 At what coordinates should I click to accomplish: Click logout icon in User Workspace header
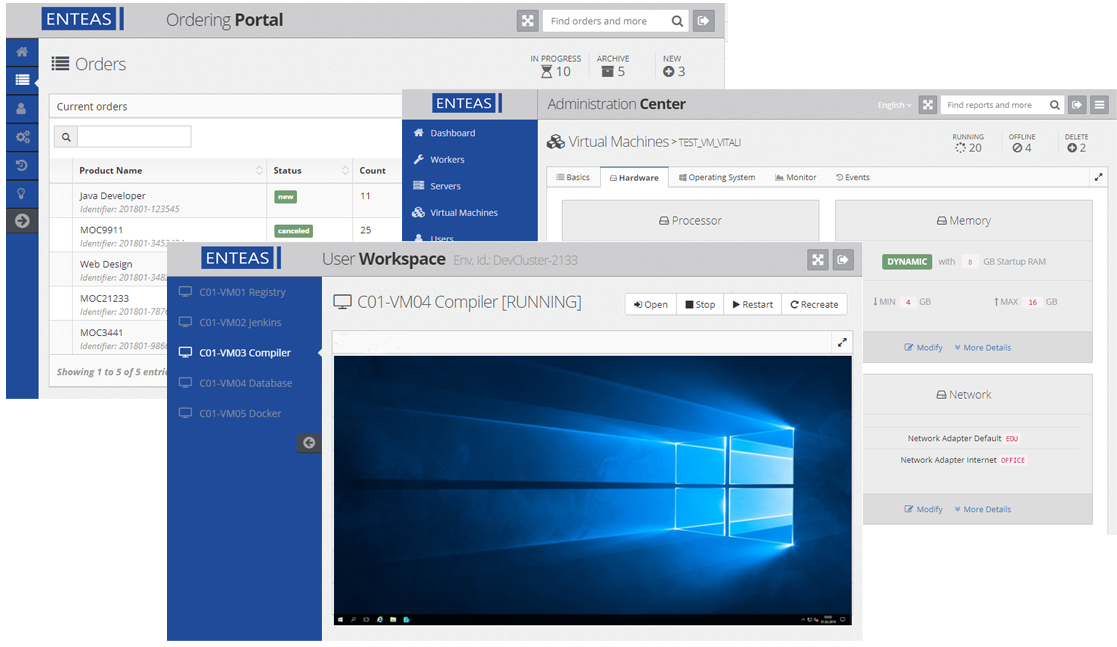(844, 260)
